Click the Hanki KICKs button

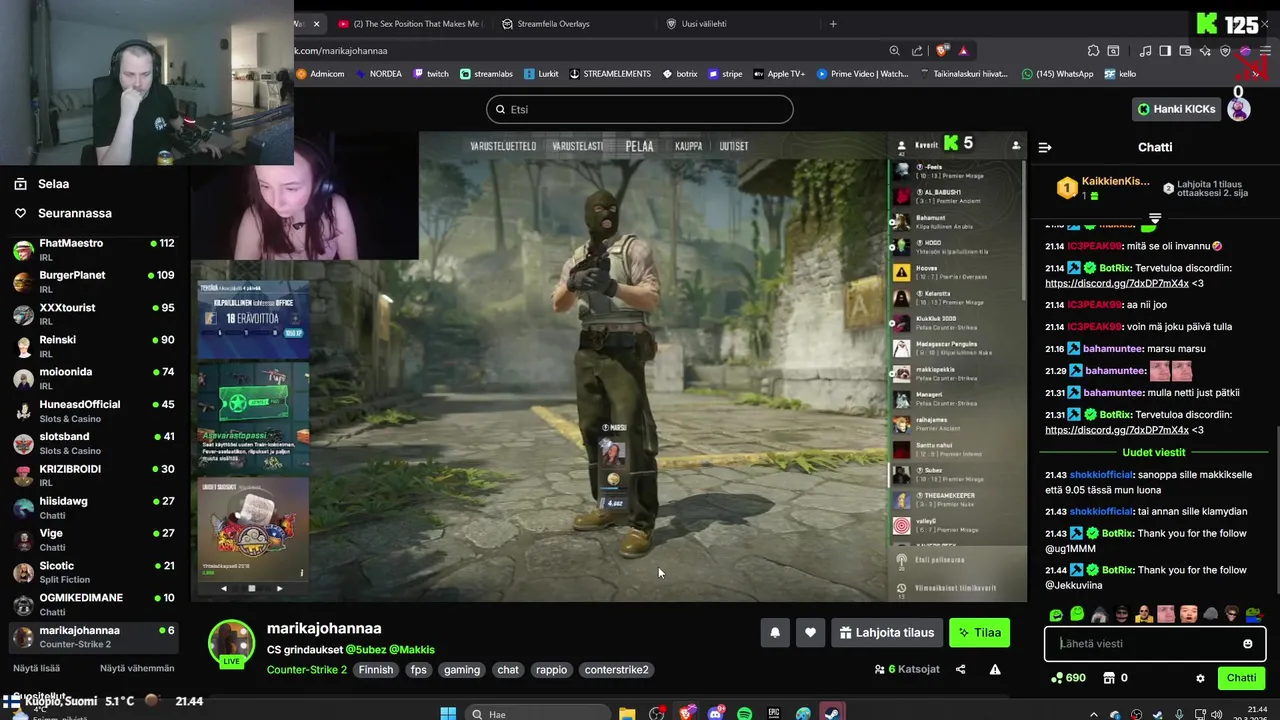[1177, 109]
